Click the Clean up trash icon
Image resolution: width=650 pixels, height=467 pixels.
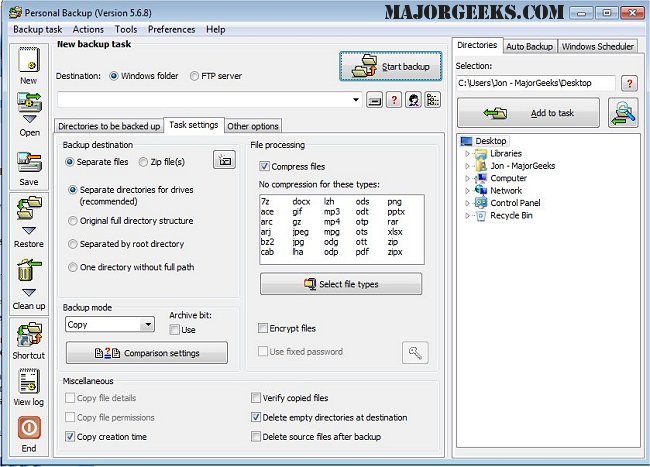29,271
